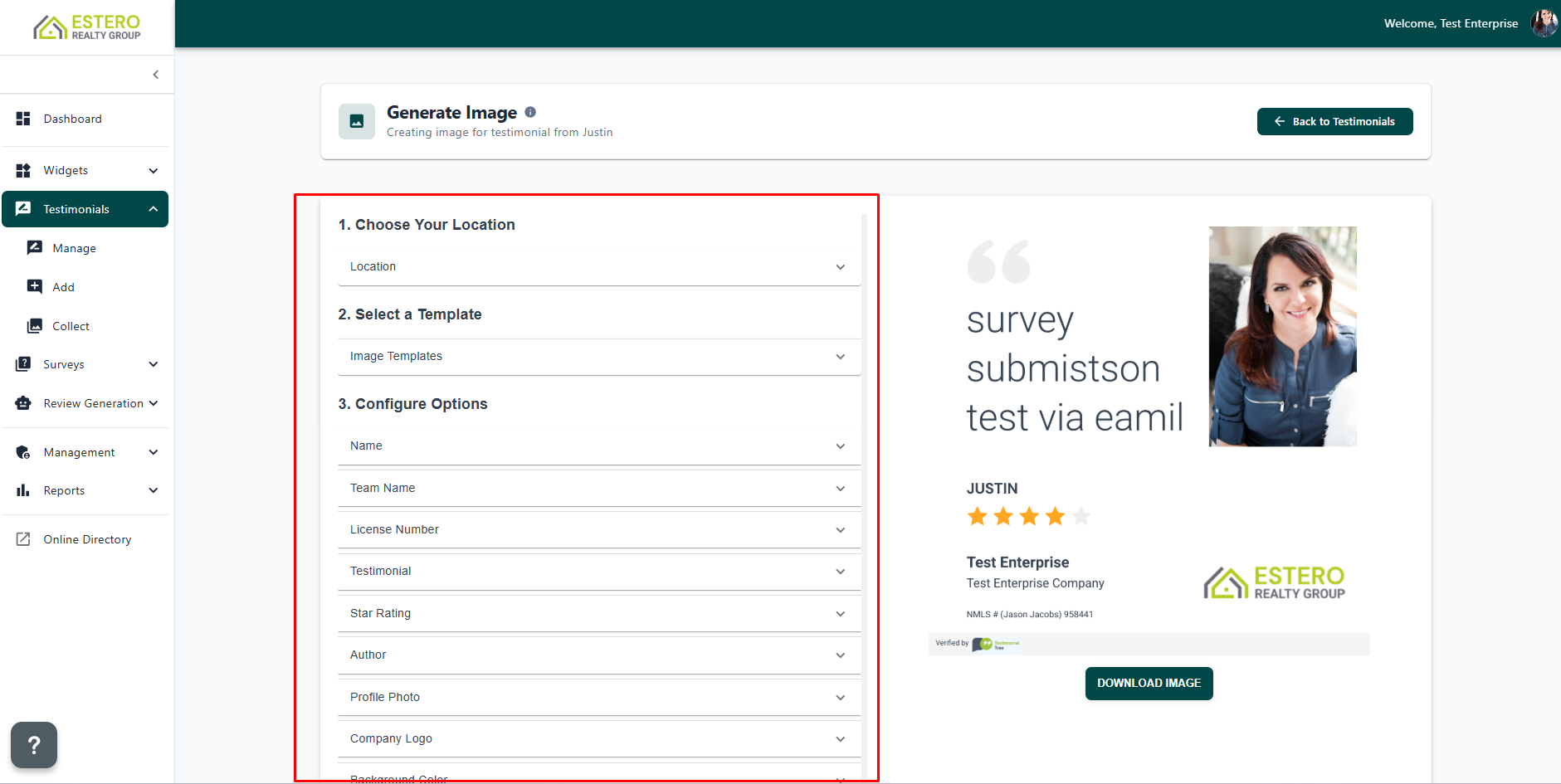Click 'Test Enterprise Company' text in preview

(x=1035, y=583)
